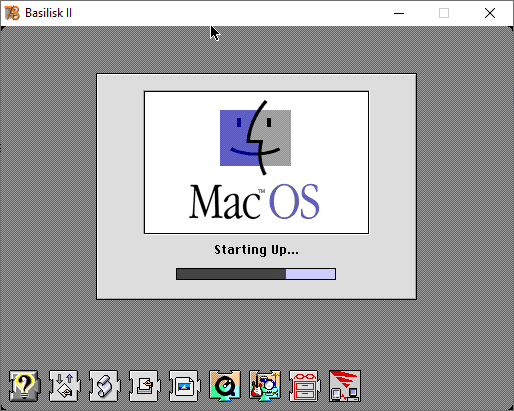Click the Basilisk II app icon in title bar
Viewport: 514px width, 411px height.
tap(12, 13)
